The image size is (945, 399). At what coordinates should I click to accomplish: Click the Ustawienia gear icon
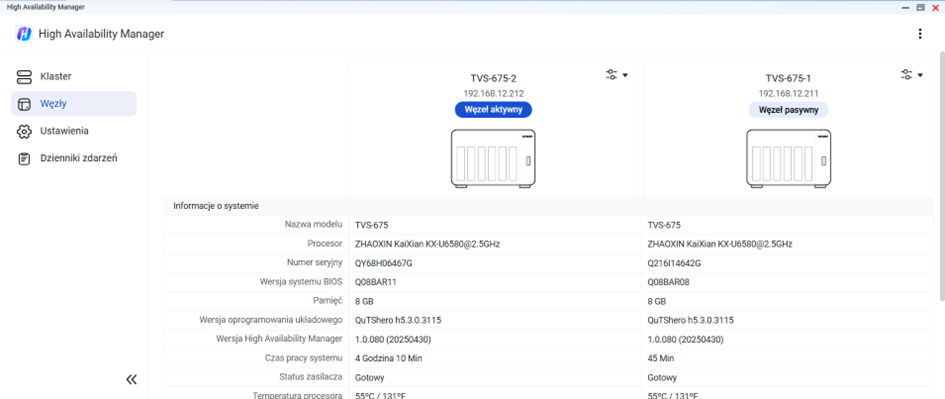(24, 131)
